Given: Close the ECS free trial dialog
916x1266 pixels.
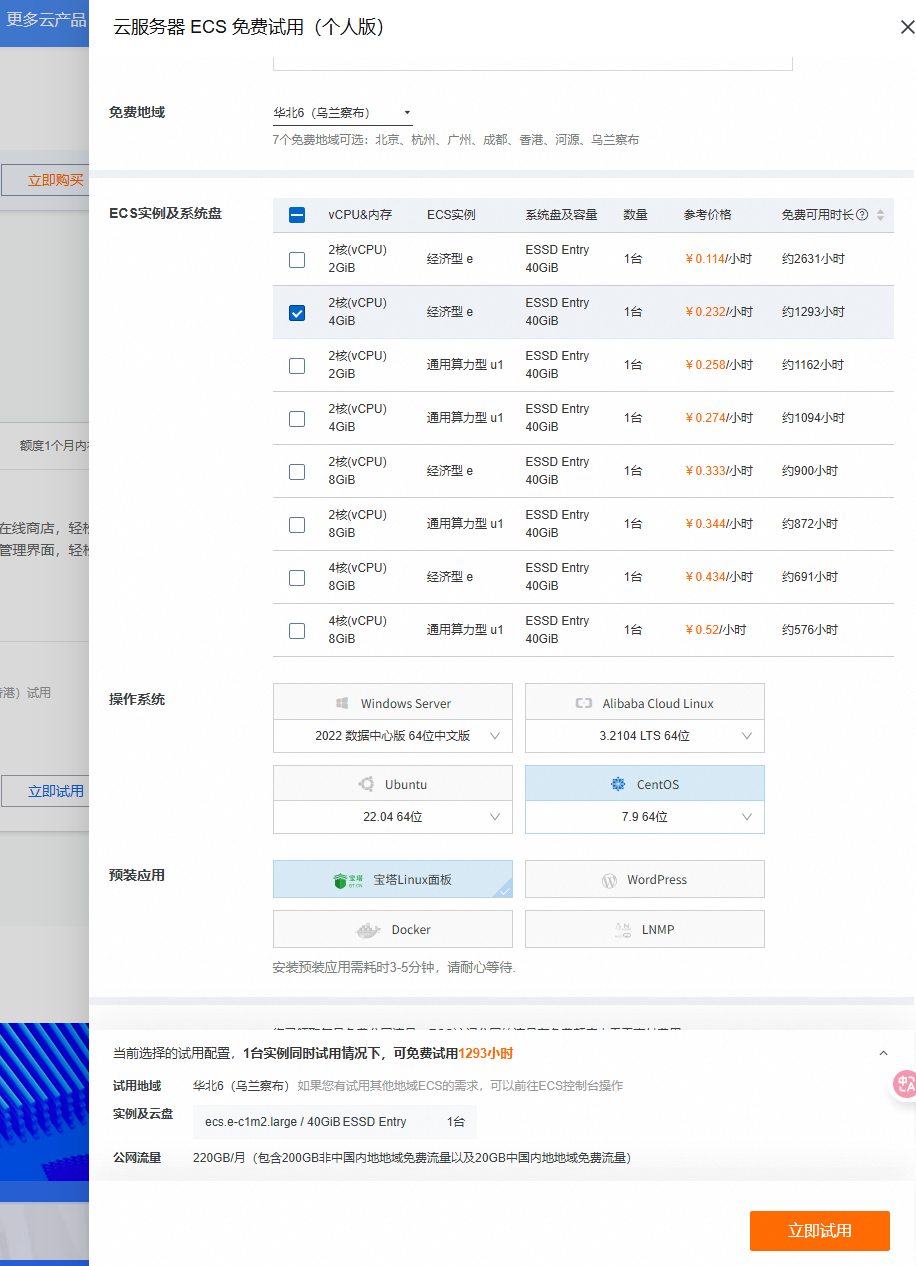Looking at the screenshot, I should pos(907,28).
